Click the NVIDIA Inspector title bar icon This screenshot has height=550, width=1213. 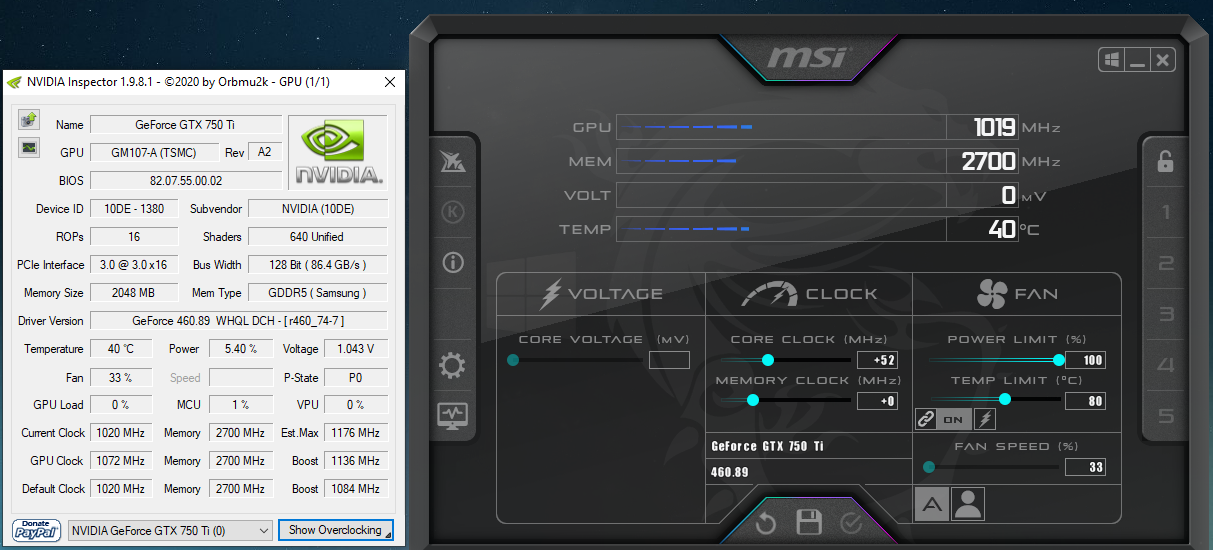14,82
